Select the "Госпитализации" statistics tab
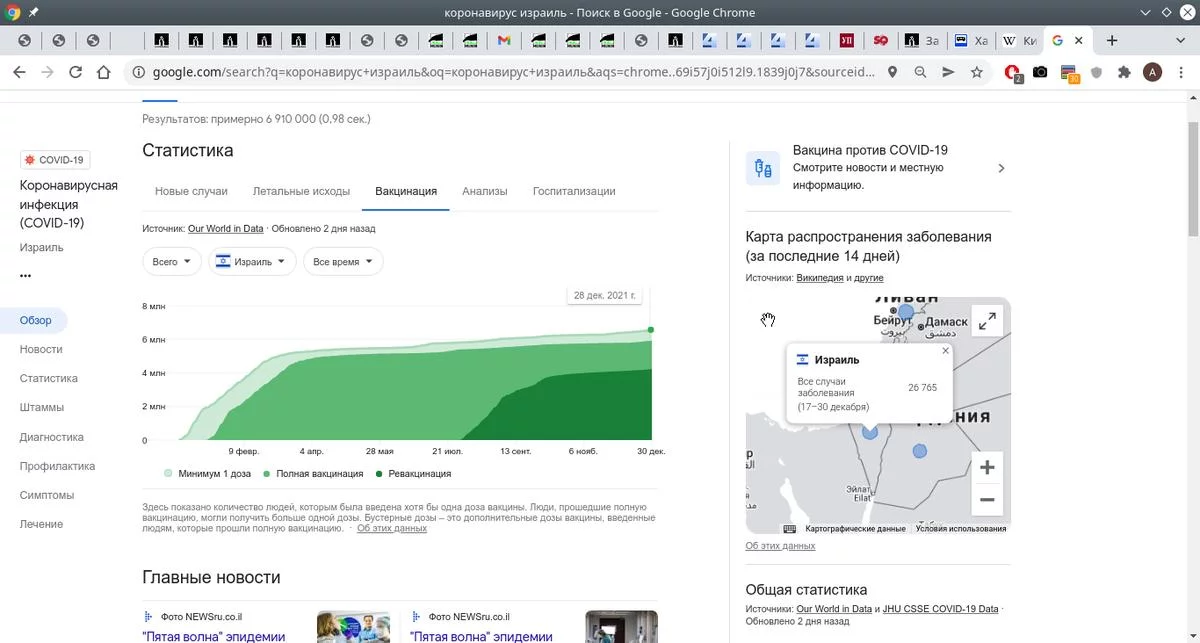The width and height of the screenshot is (1200, 643). tap(574, 191)
